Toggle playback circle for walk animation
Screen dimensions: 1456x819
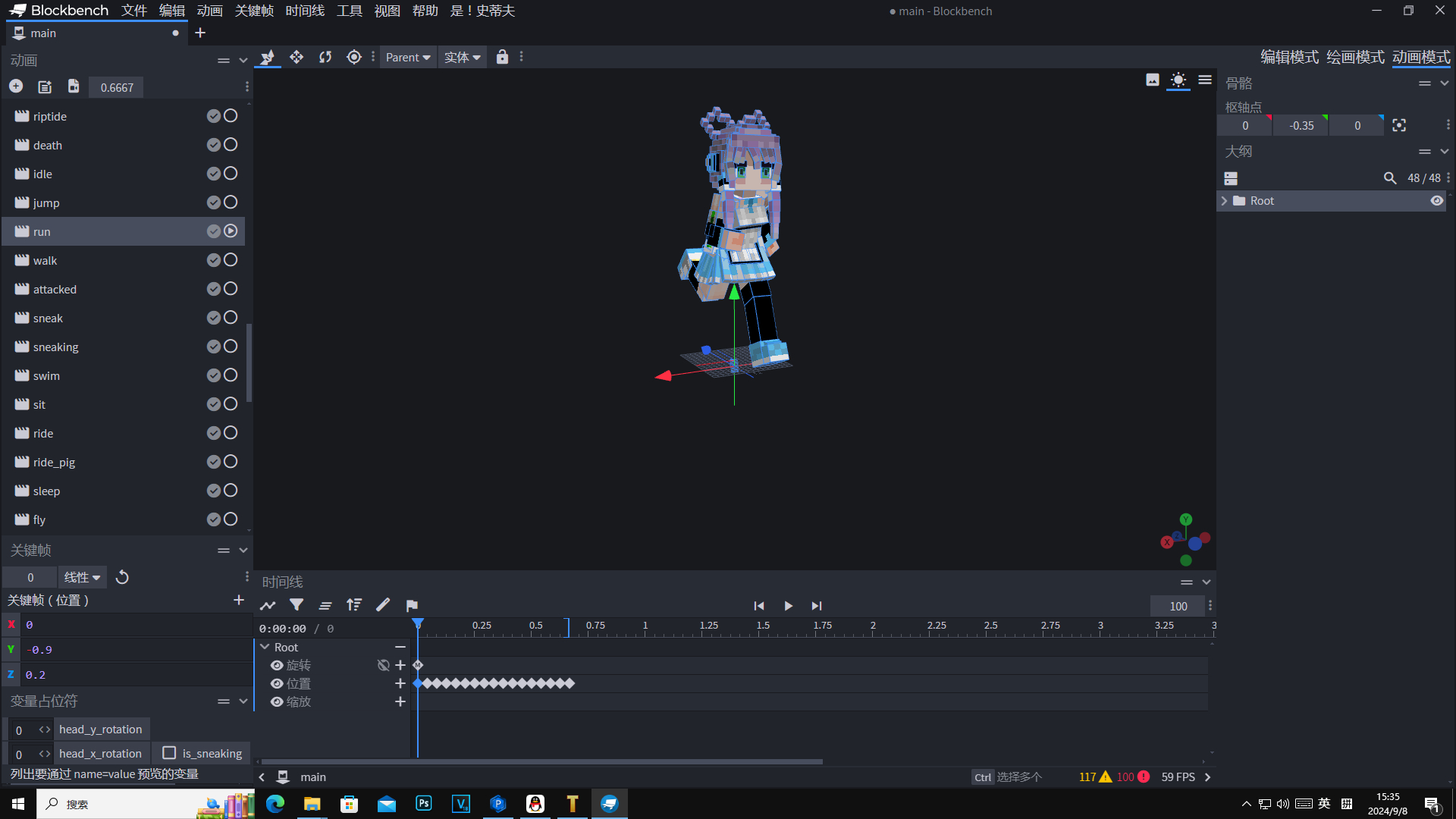coord(231,260)
